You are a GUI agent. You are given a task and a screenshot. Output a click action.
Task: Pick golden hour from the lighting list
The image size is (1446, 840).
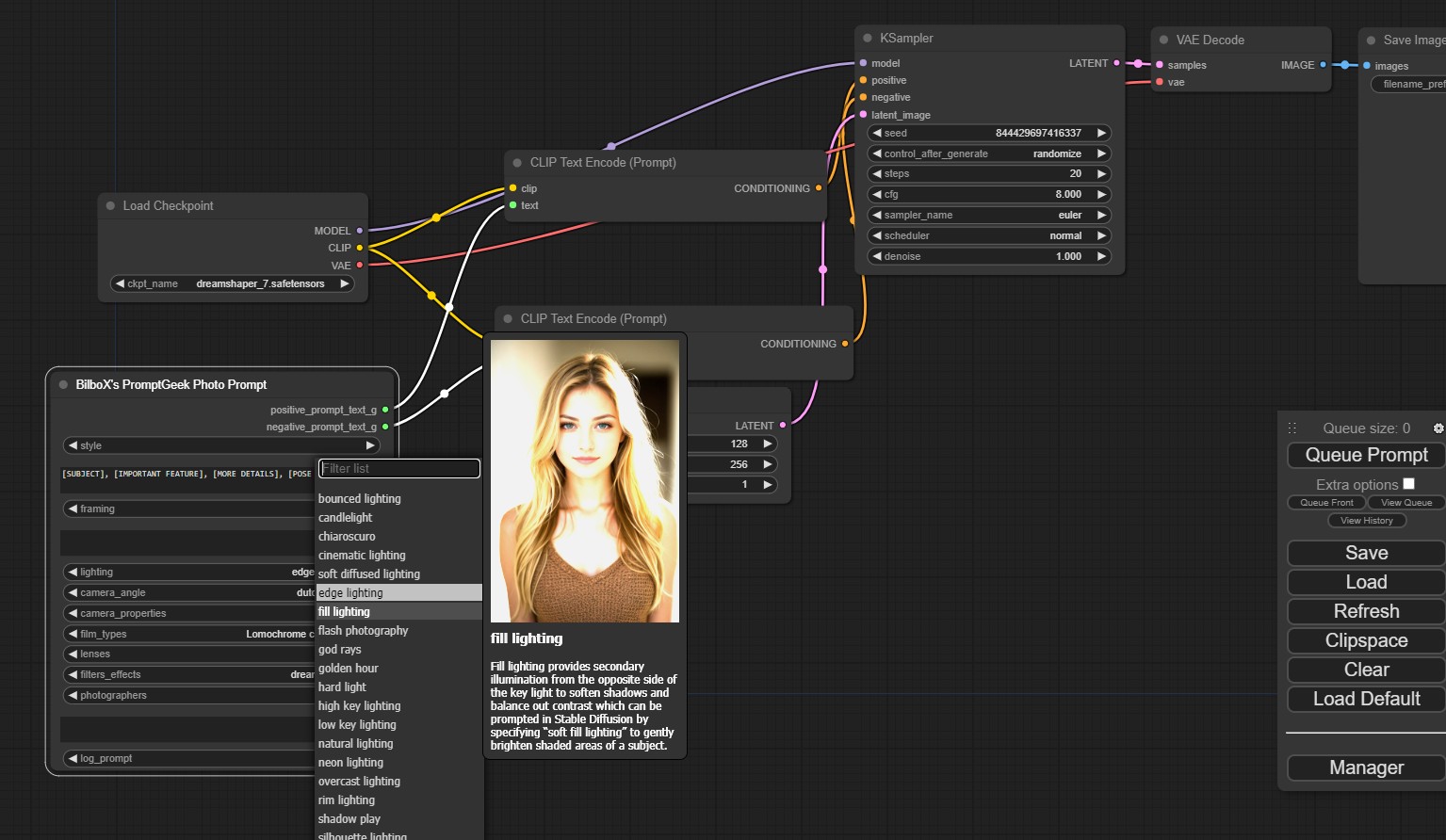pyautogui.click(x=399, y=668)
